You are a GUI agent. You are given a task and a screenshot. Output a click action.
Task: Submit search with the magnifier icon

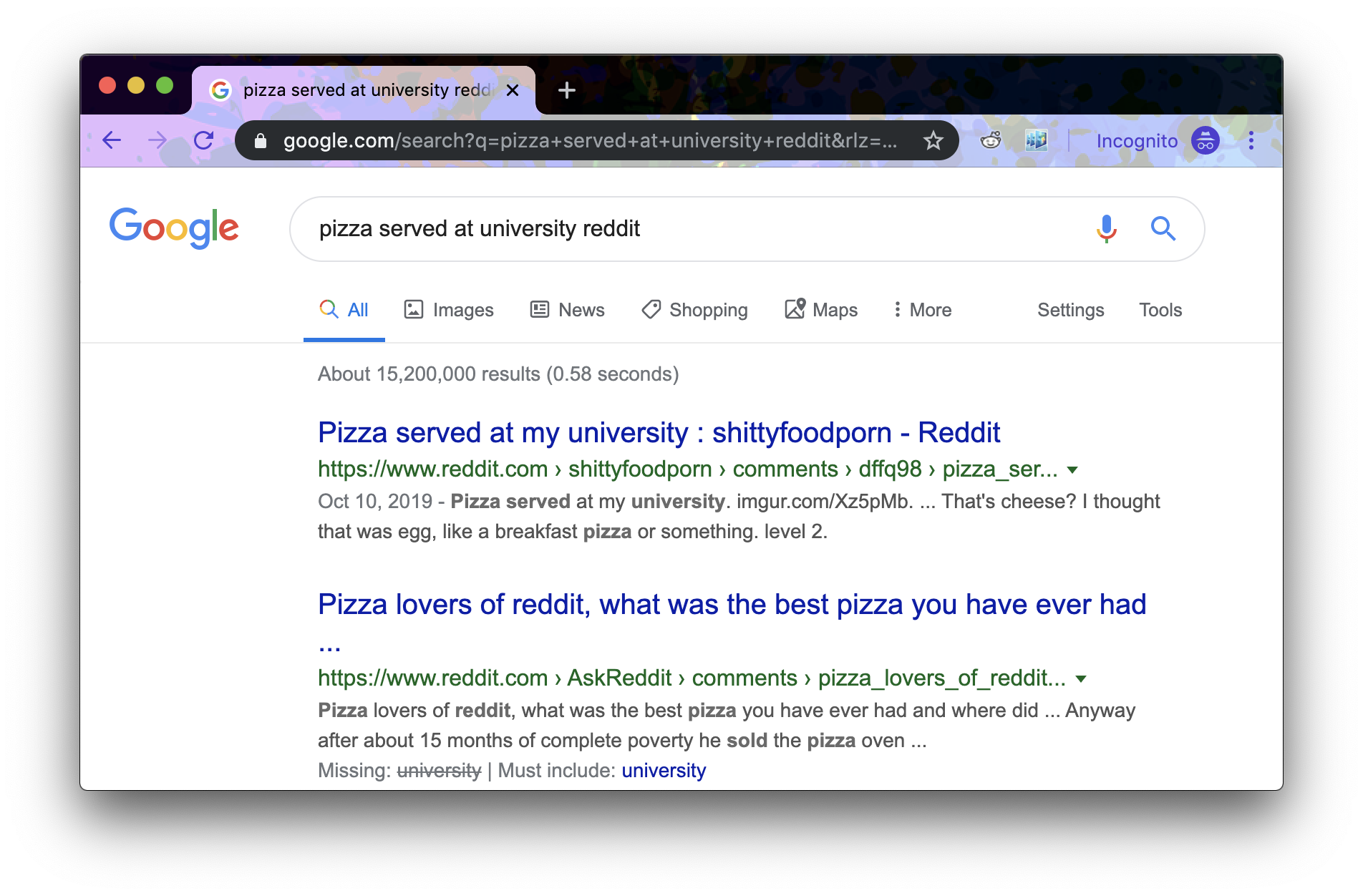click(1163, 229)
